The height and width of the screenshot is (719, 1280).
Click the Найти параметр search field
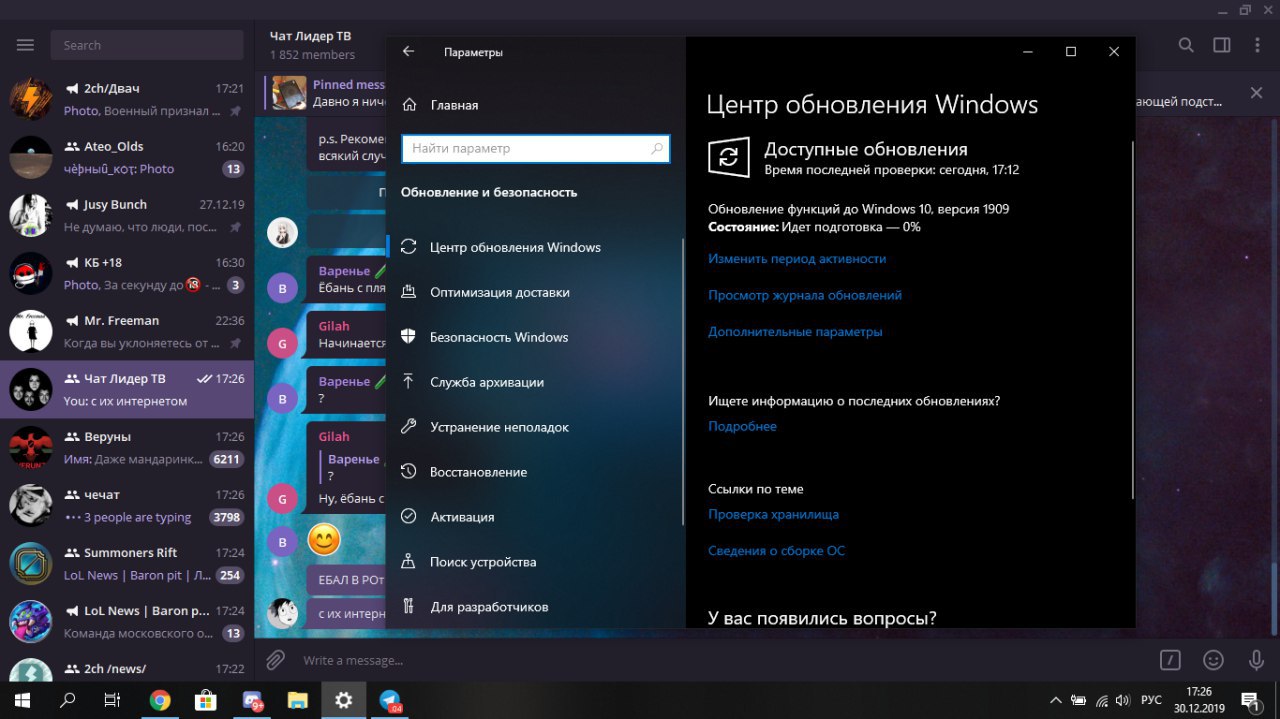pyautogui.click(x=535, y=149)
